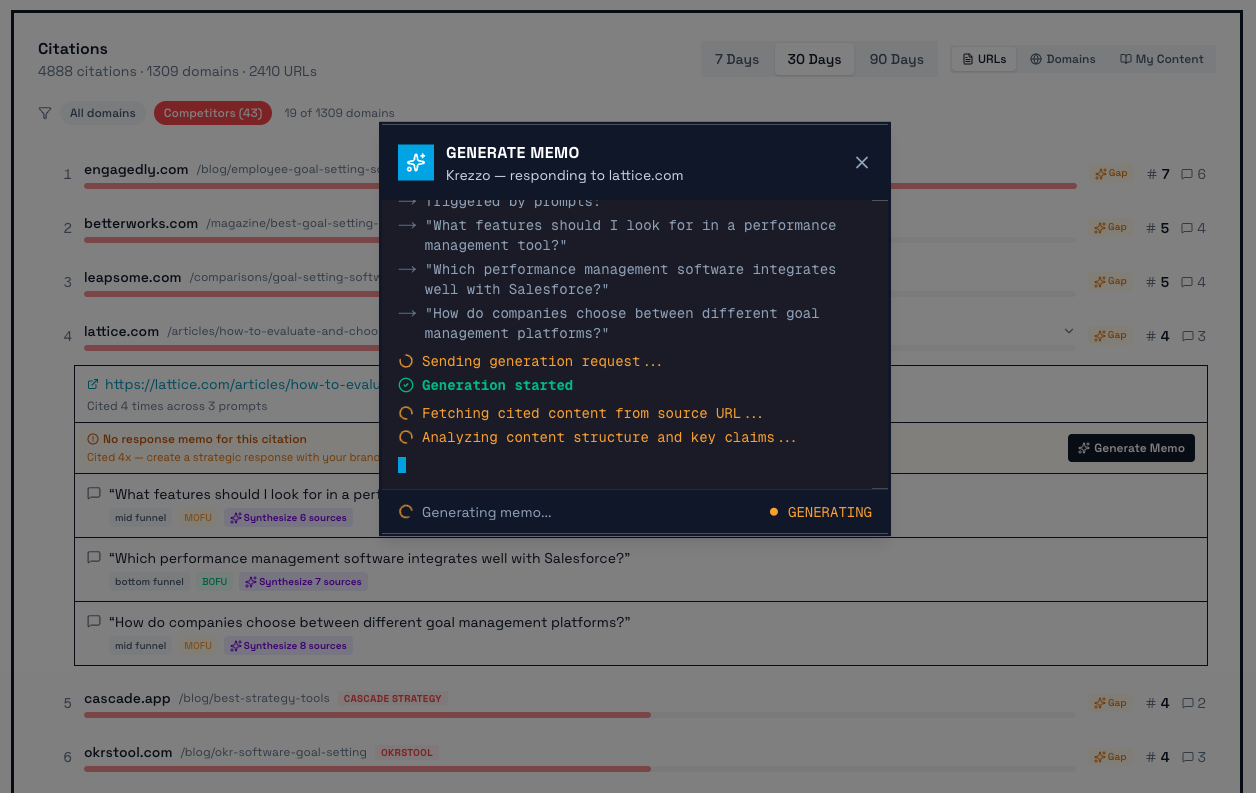
Task: Switch to the 7 Days tab
Action: tap(736, 59)
